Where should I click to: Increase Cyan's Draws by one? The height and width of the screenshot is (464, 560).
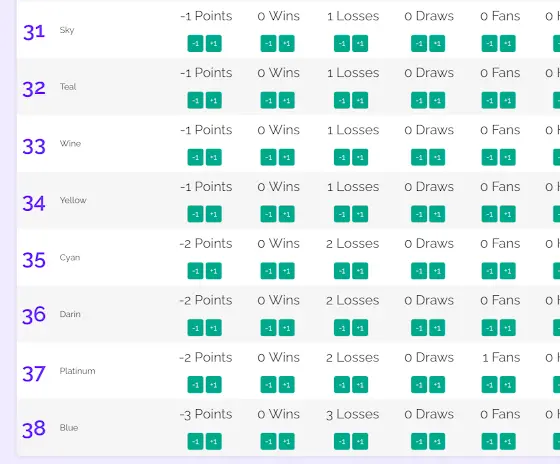[x=437, y=271]
